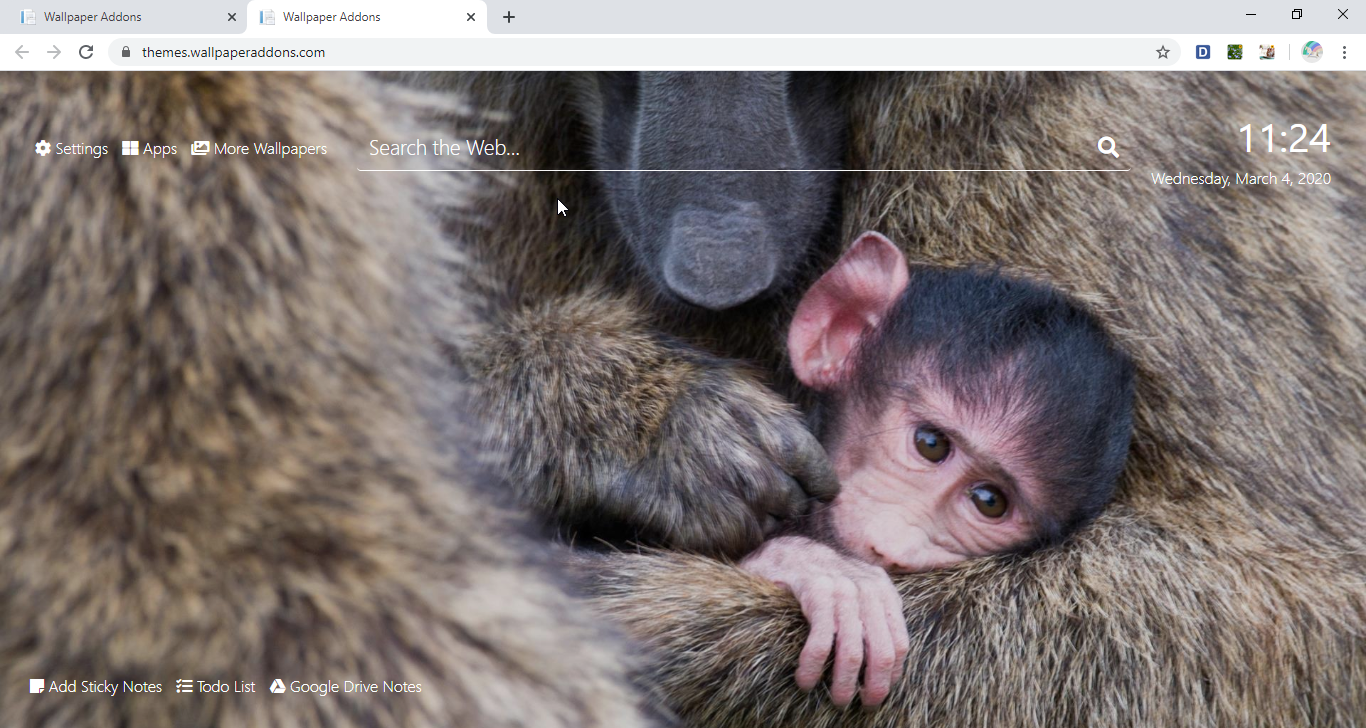Close the first Wallpaper Addons tab

[x=232, y=17]
